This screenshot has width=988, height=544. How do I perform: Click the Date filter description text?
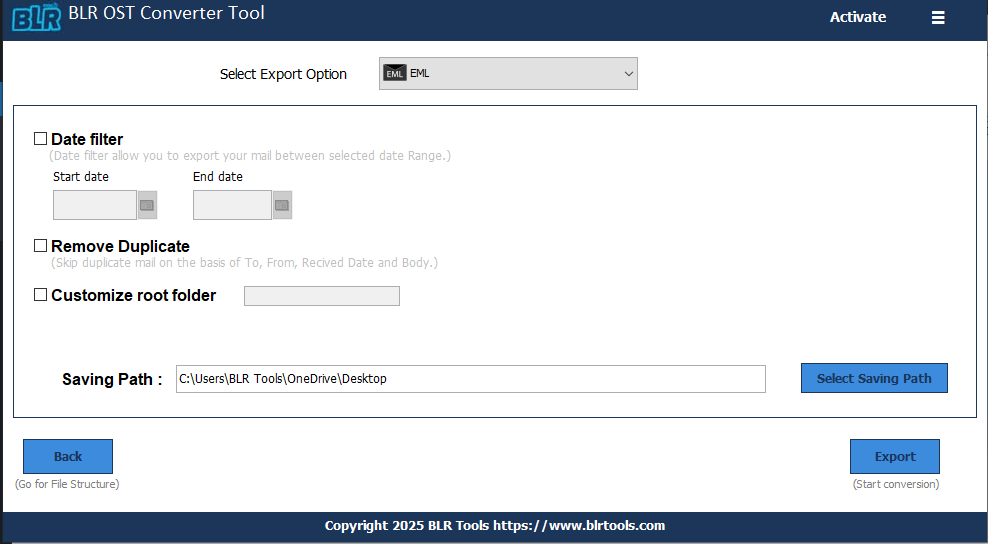coord(250,156)
